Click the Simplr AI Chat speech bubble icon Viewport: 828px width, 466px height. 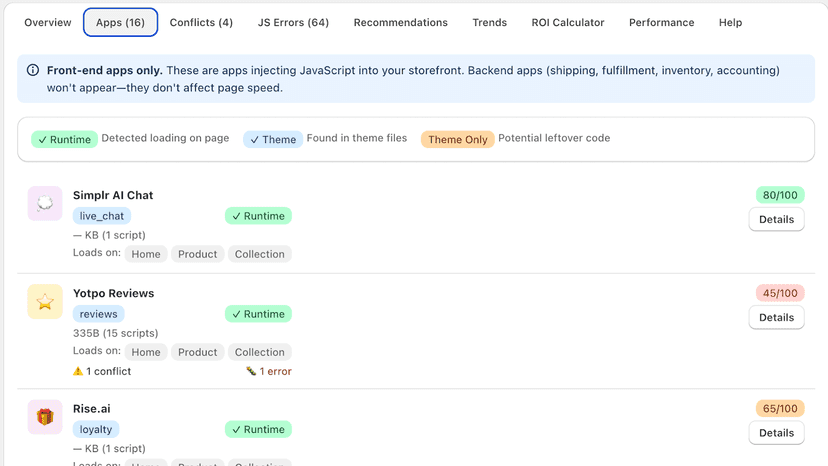tap(45, 203)
